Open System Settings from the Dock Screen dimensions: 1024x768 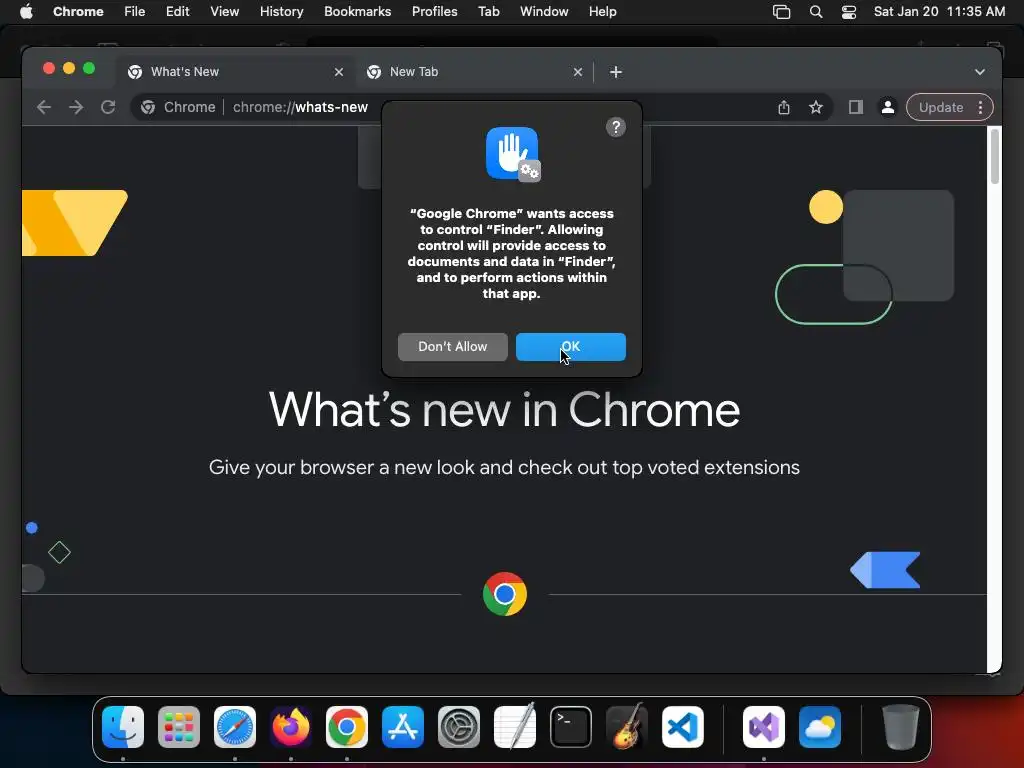[x=458, y=727]
